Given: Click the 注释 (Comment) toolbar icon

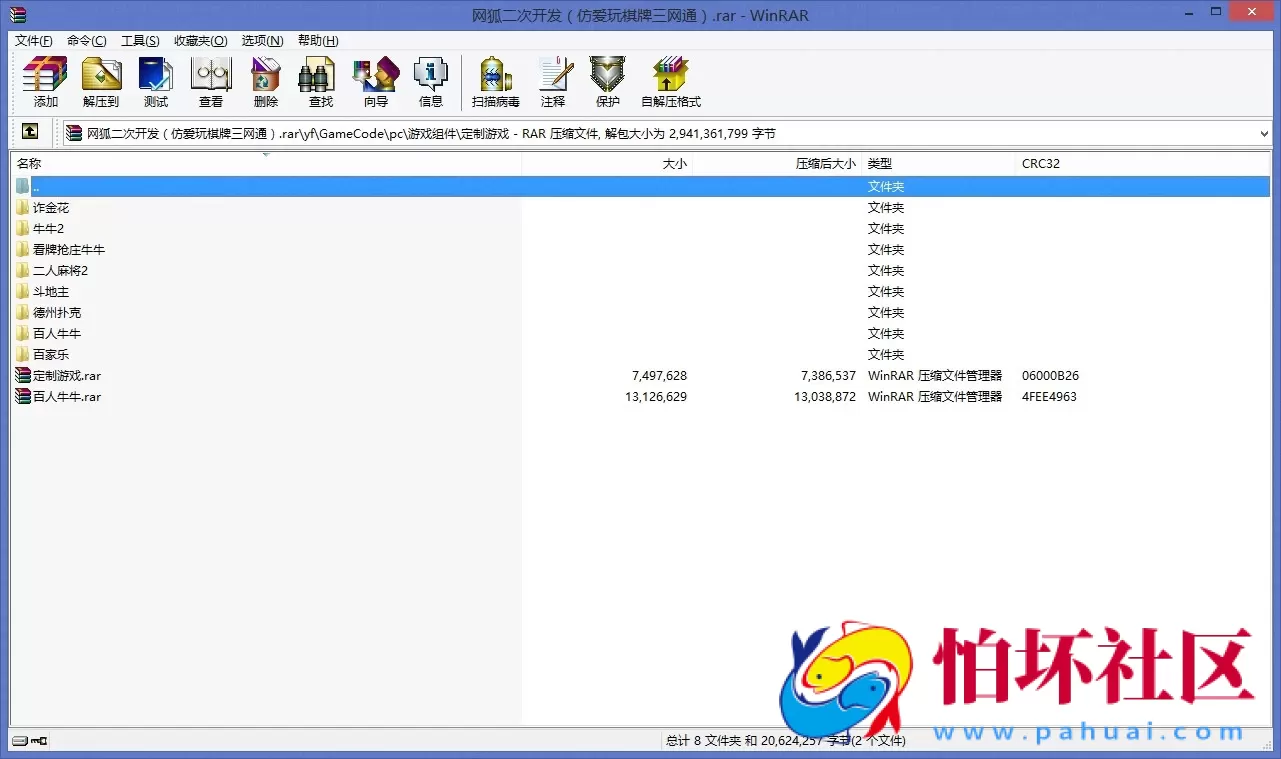Looking at the screenshot, I should click(555, 82).
